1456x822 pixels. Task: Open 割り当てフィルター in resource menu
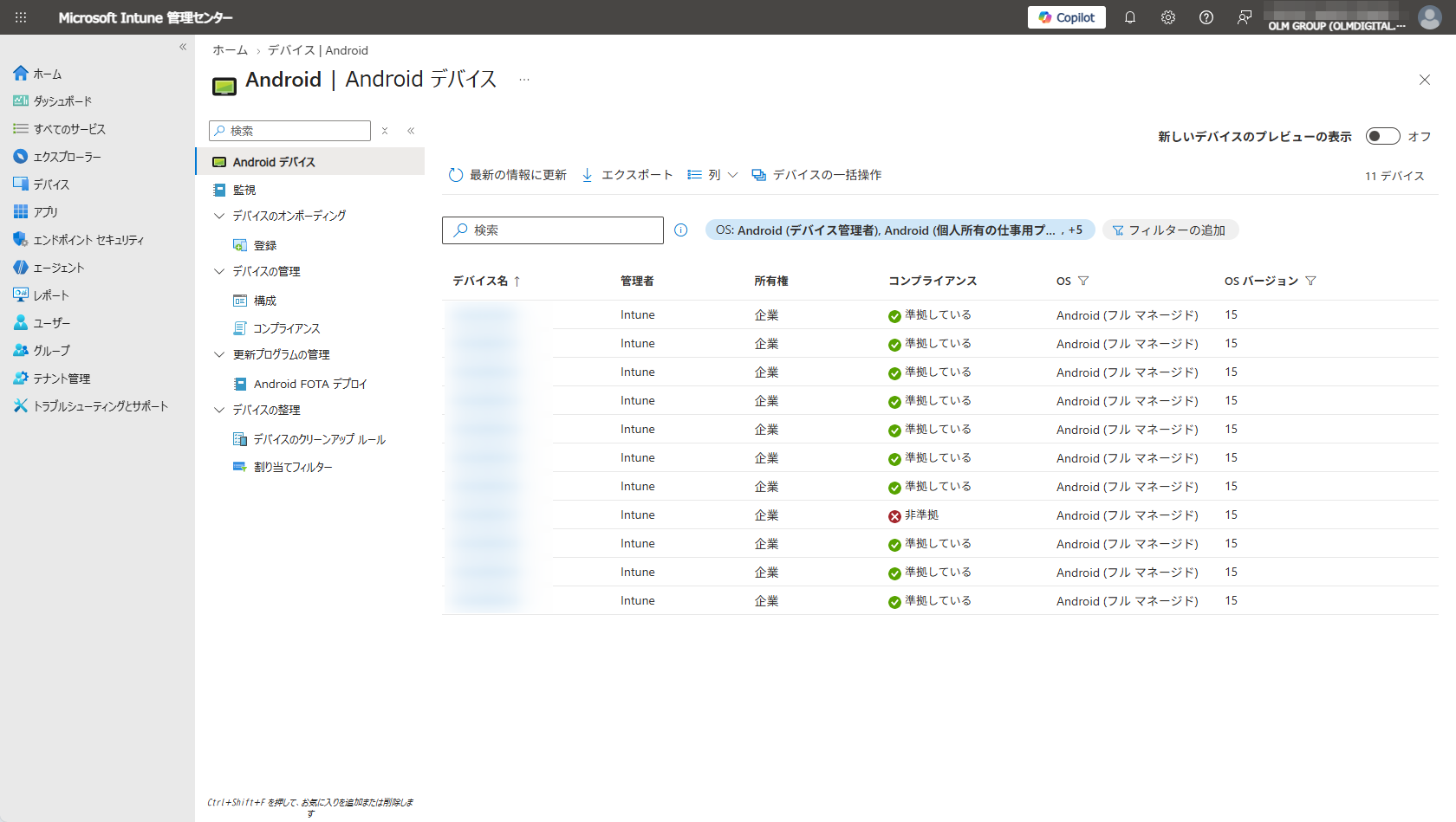[293, 467]
